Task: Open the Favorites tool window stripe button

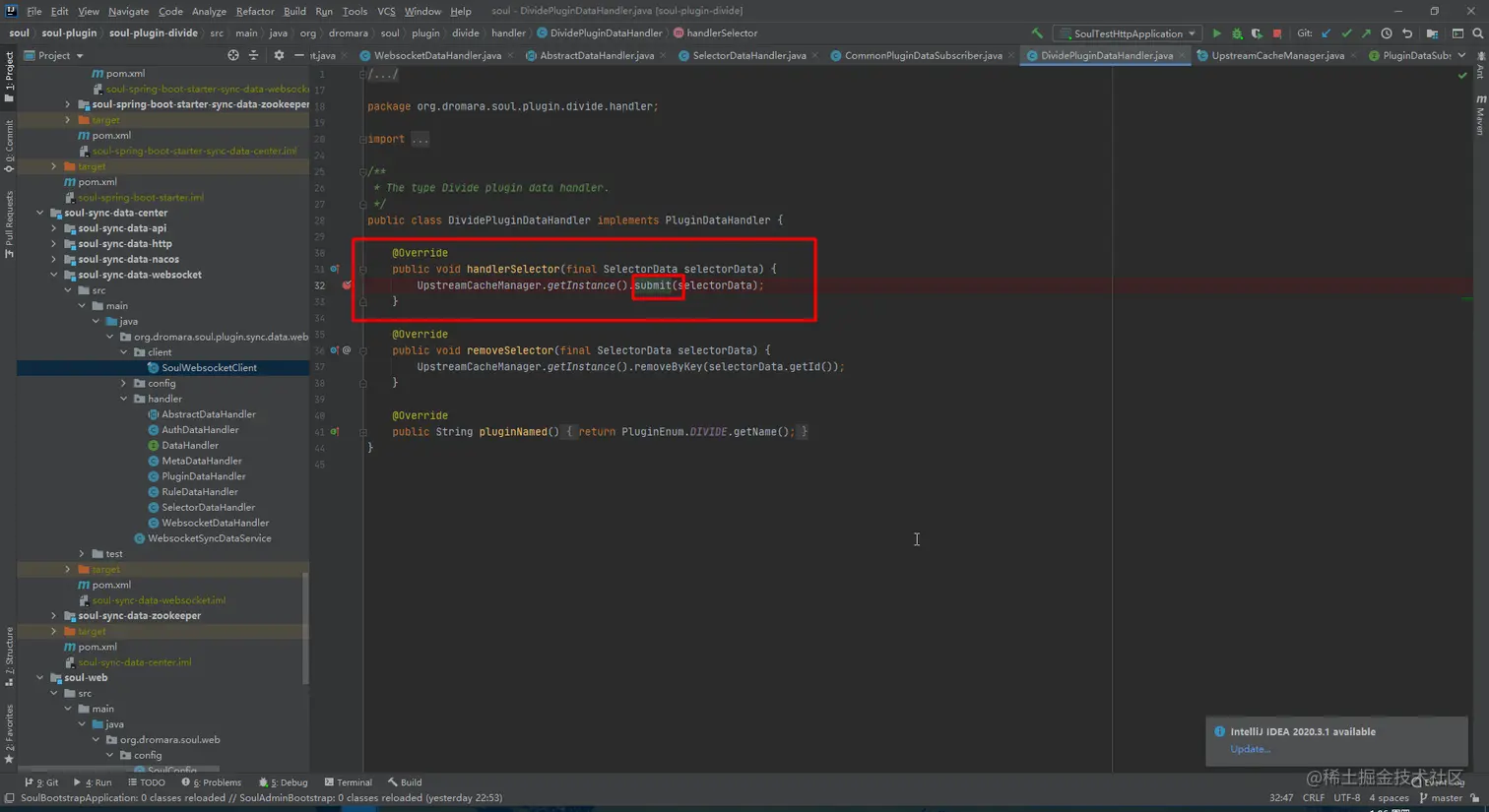Action: click(x=9, y=733)
